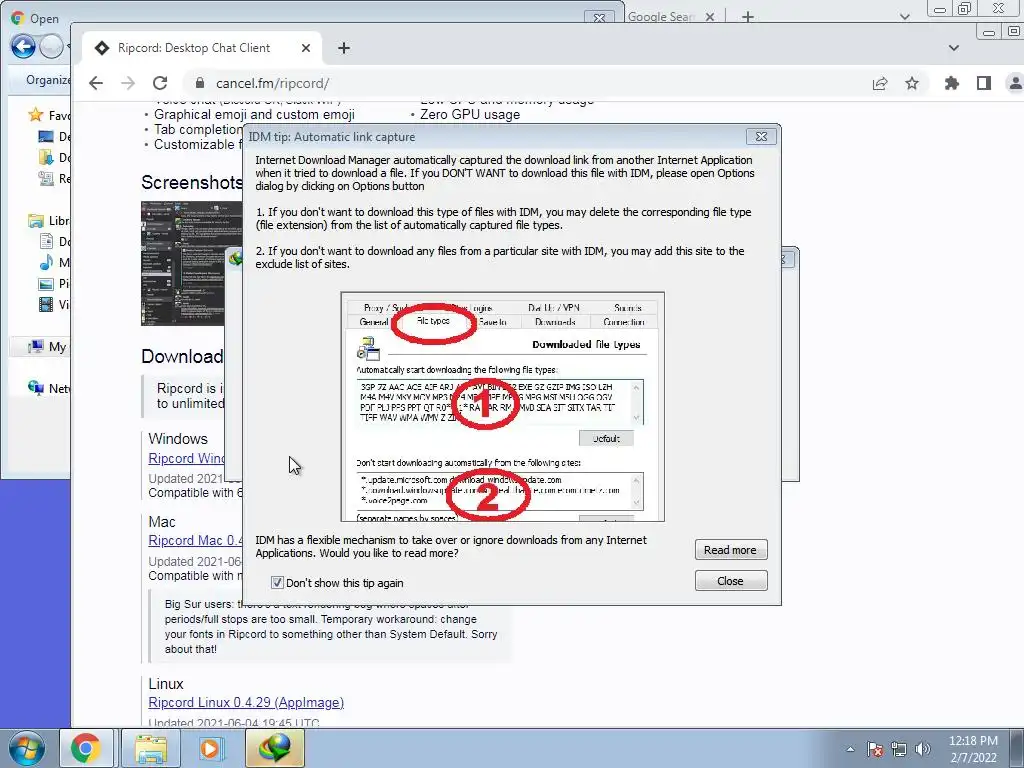The width and height of the screenshot is (1024, 768).
Task: Expand the Chrome tab search chevron
Action: pos(953,48)
